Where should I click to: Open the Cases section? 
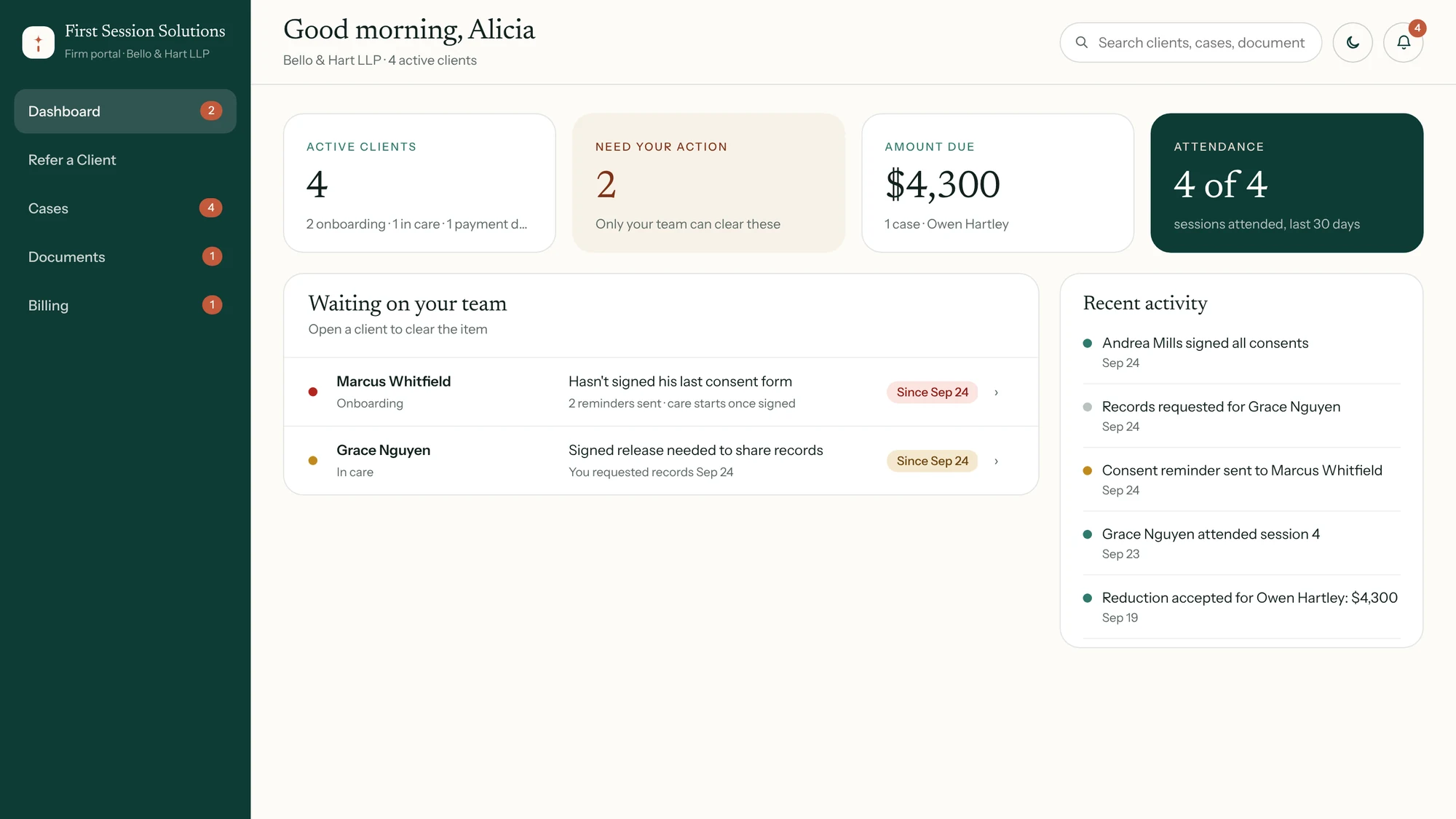[125, 208]
